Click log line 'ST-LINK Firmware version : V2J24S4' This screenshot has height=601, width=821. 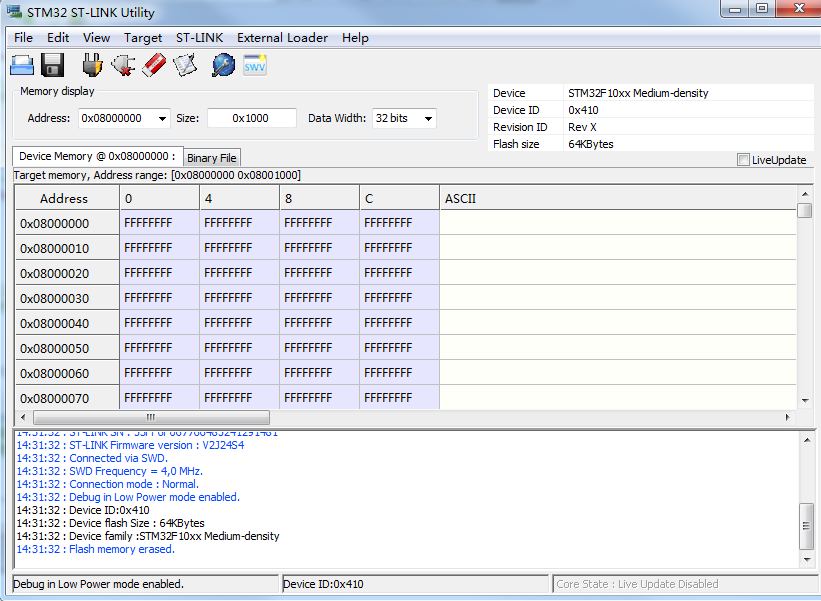click(x=130, y=445)
